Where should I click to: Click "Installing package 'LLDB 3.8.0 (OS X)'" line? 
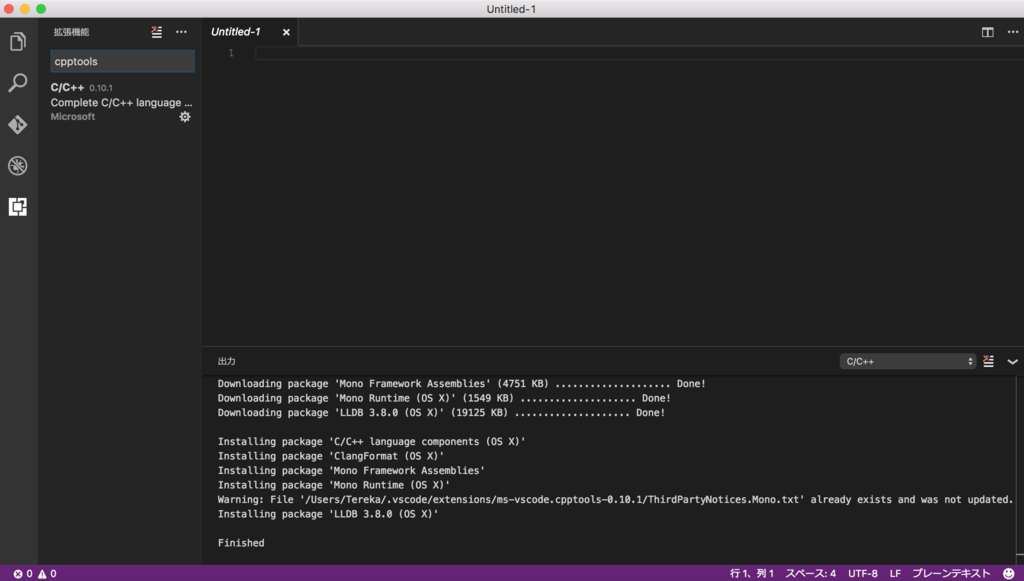pyautogui.click(x=328, y=514)
